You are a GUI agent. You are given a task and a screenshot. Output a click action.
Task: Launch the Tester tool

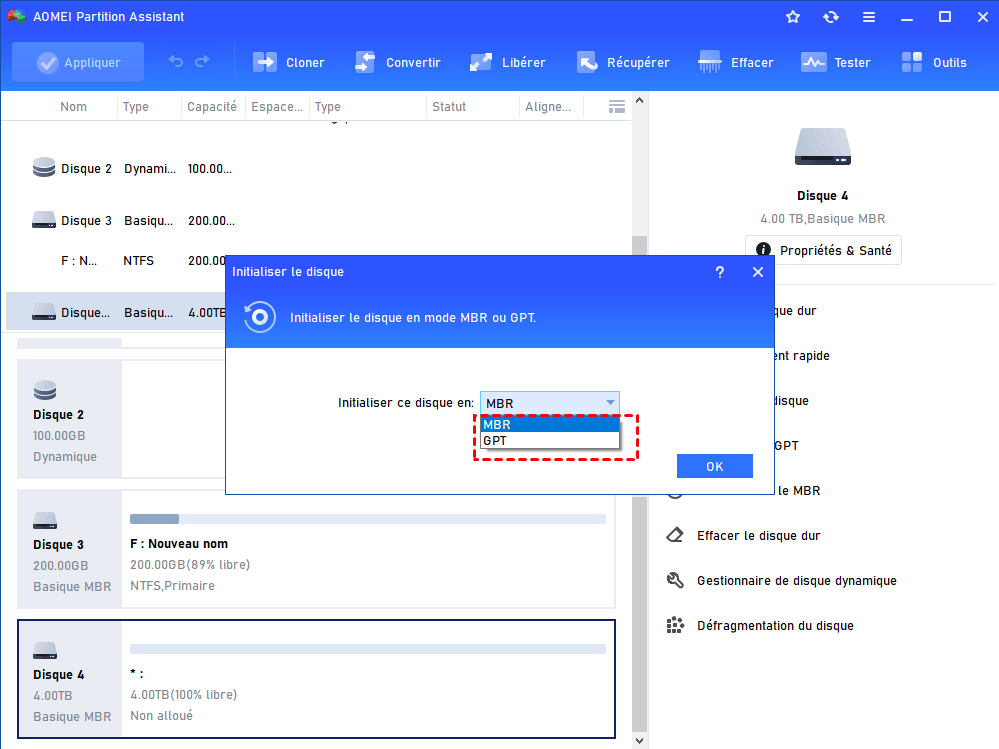tap(814, 62)
